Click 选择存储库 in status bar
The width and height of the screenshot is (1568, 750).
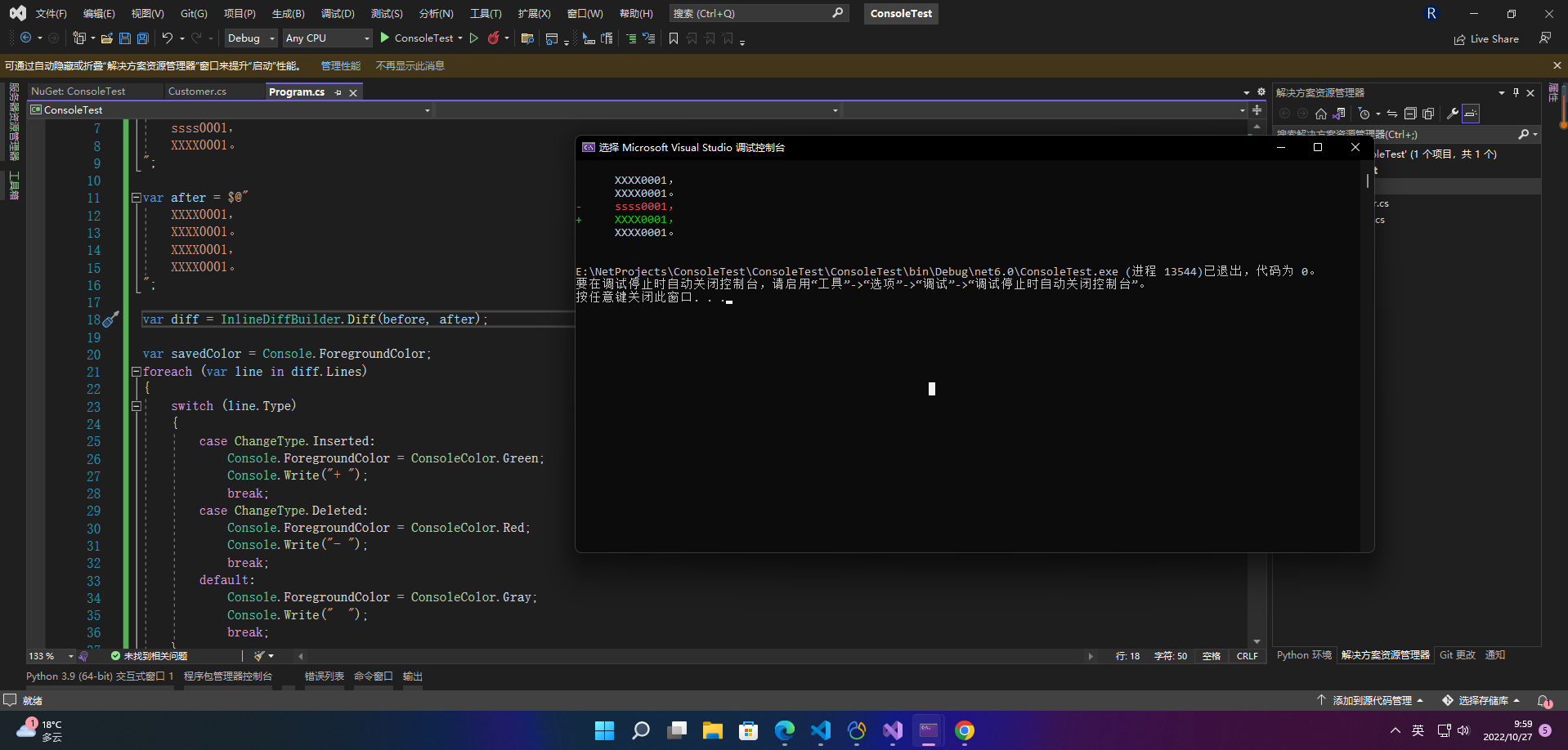point(1481,701)
